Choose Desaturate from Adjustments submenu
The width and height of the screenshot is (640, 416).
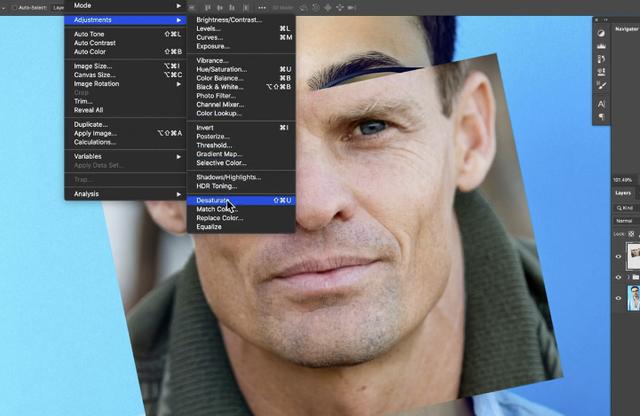[241, 200]
